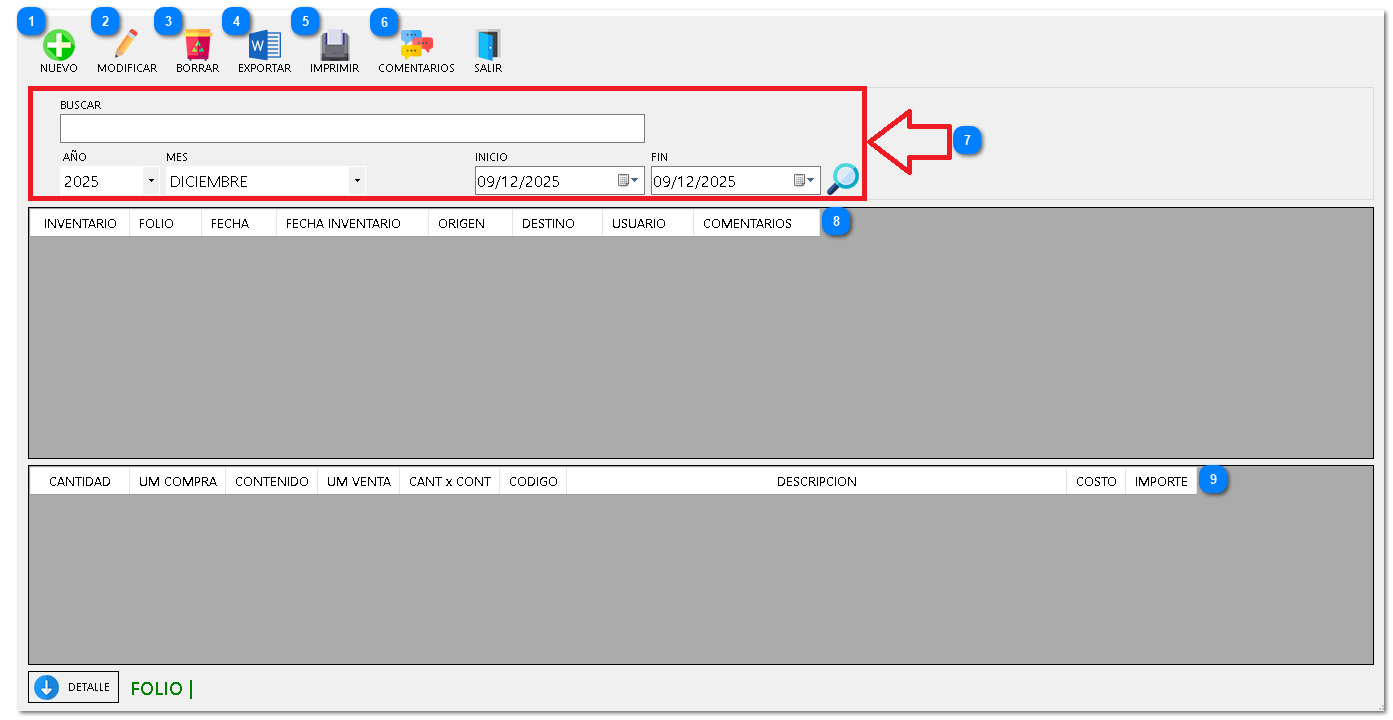Open the FIN date picker calendar
This screenshot has height=720, width=1393.
(804, 181)
